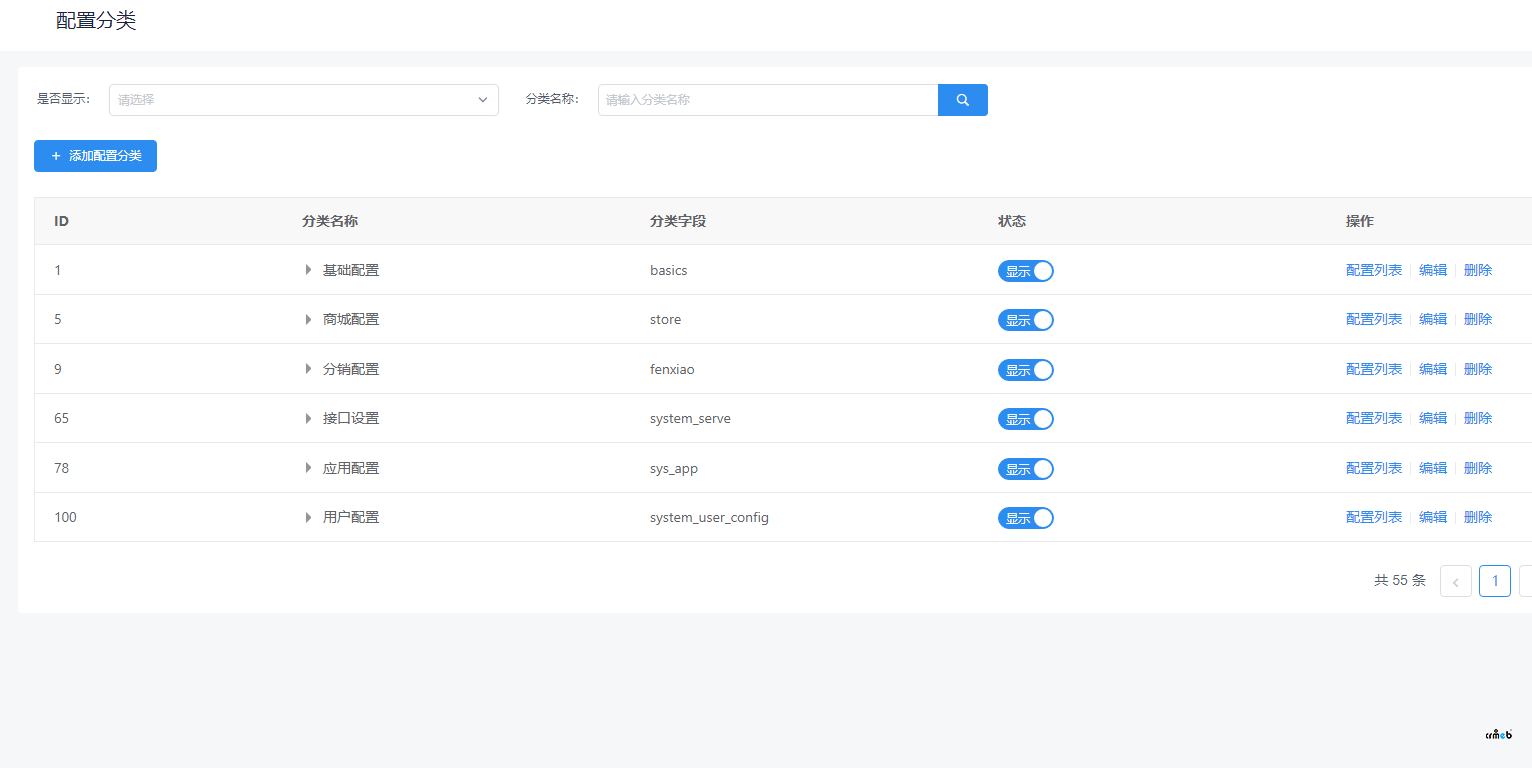Click the magnifier search button

tap(962, 100)
